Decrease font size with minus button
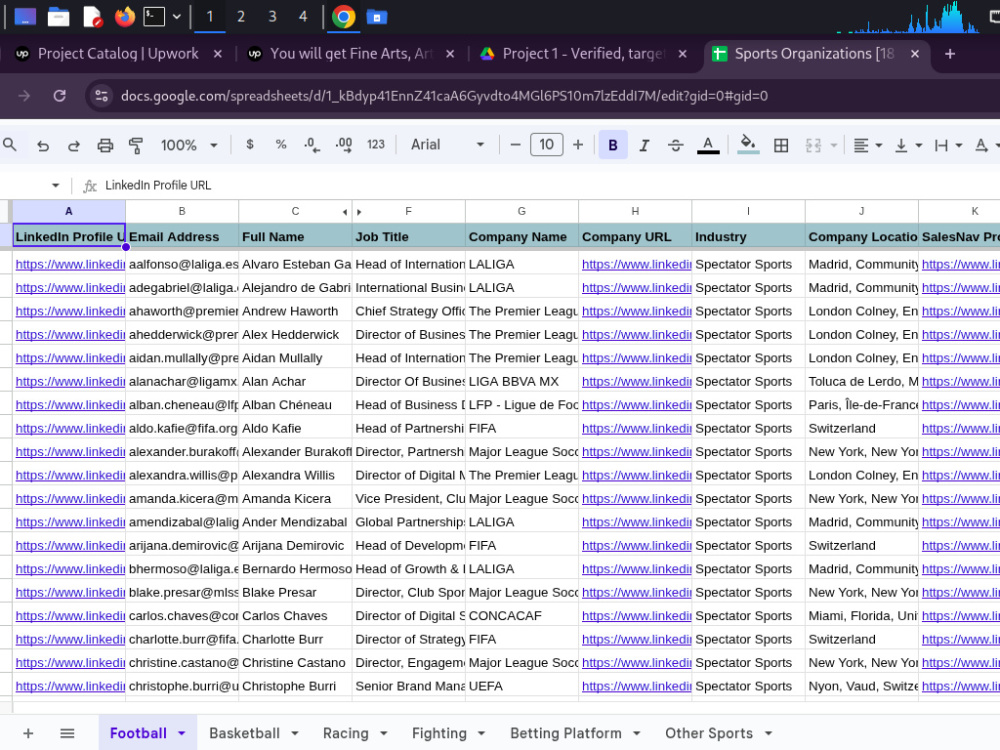Screen dimensions: 1000x750 pos(515,145)
